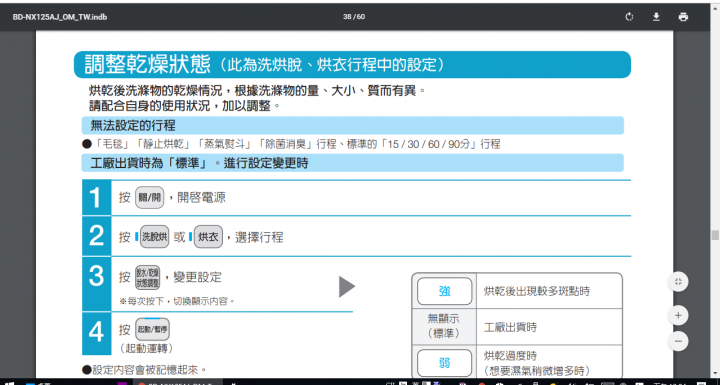Viewport: 720px width, 385px height.
Task: Click the 設定內容會被記憶起來 note
Action: coord(145,370)
